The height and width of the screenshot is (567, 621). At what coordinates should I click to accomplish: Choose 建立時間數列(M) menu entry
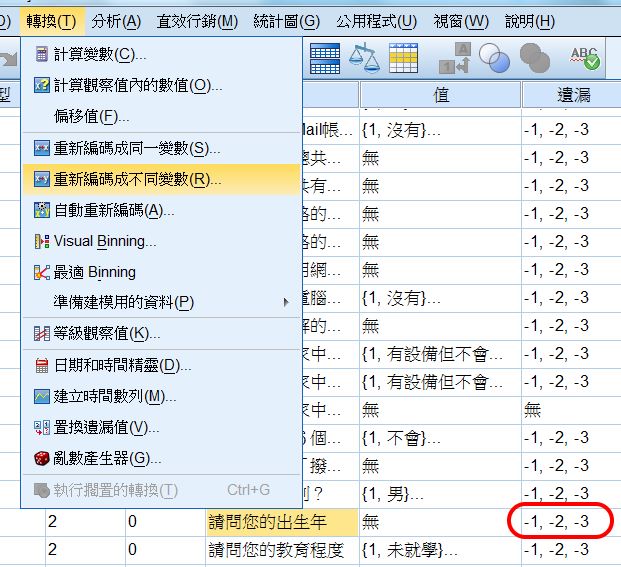click(160, 396)
